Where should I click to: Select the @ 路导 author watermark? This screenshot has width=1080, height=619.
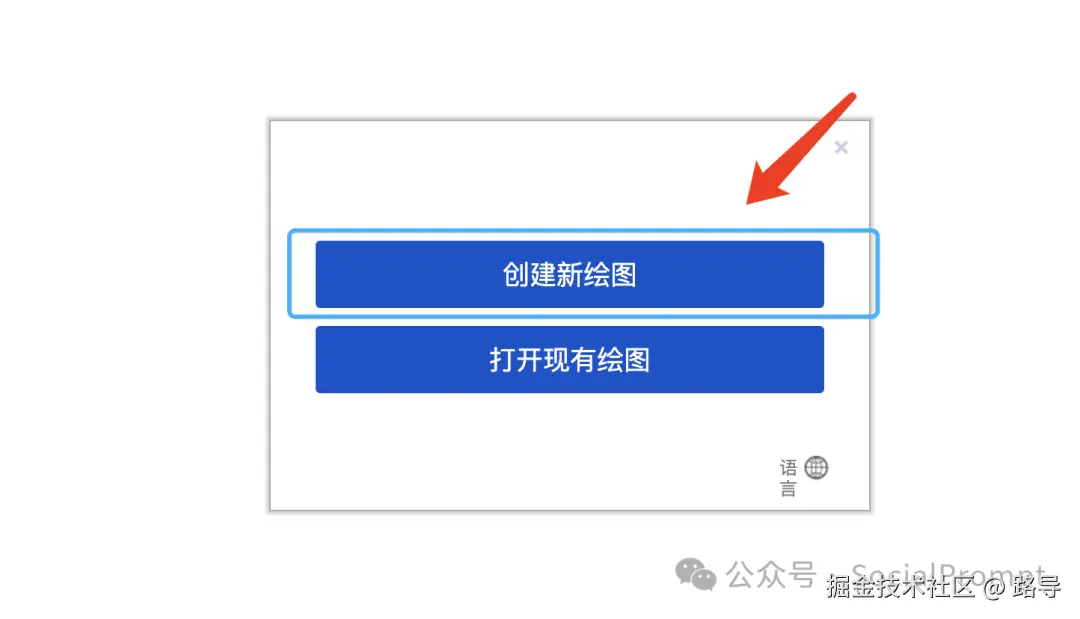pos(1022,587)
